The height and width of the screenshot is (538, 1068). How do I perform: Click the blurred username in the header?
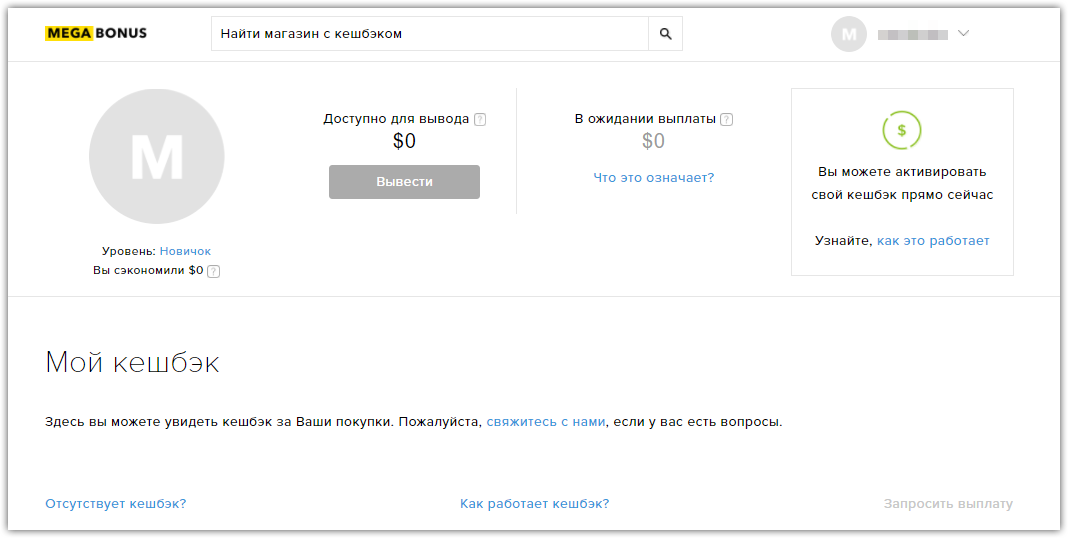click(912, 35)
